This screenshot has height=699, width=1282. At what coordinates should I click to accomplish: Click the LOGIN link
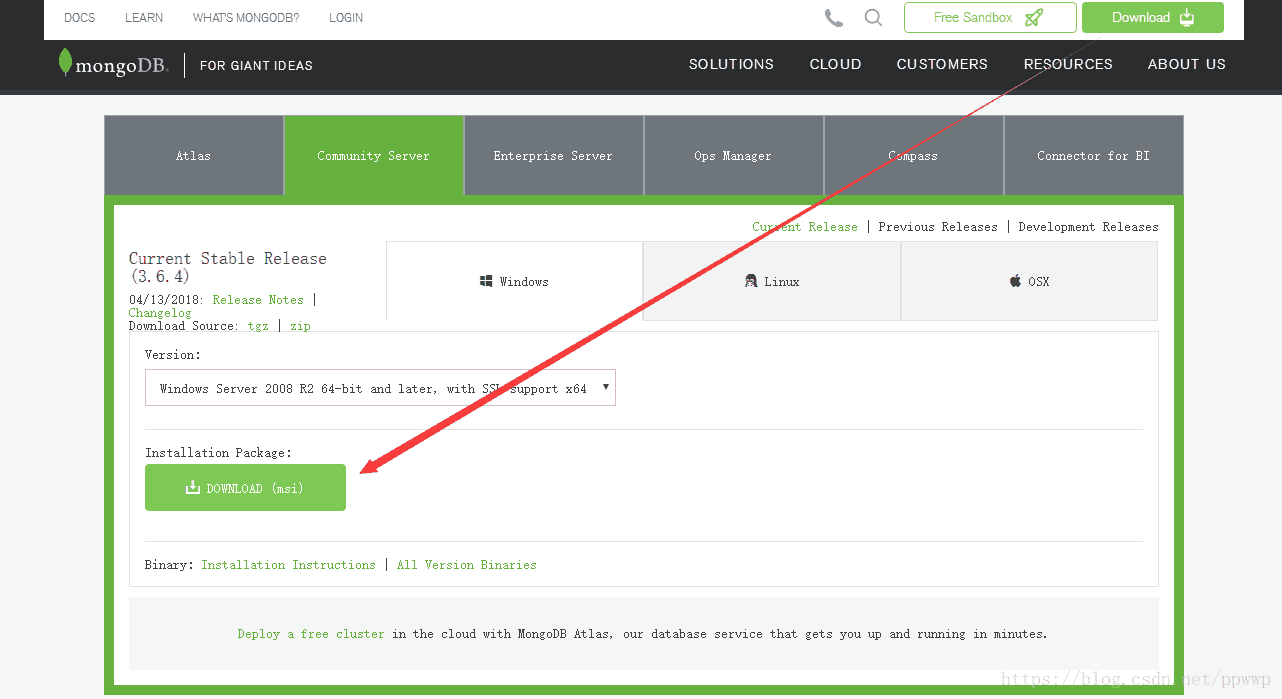346,18
